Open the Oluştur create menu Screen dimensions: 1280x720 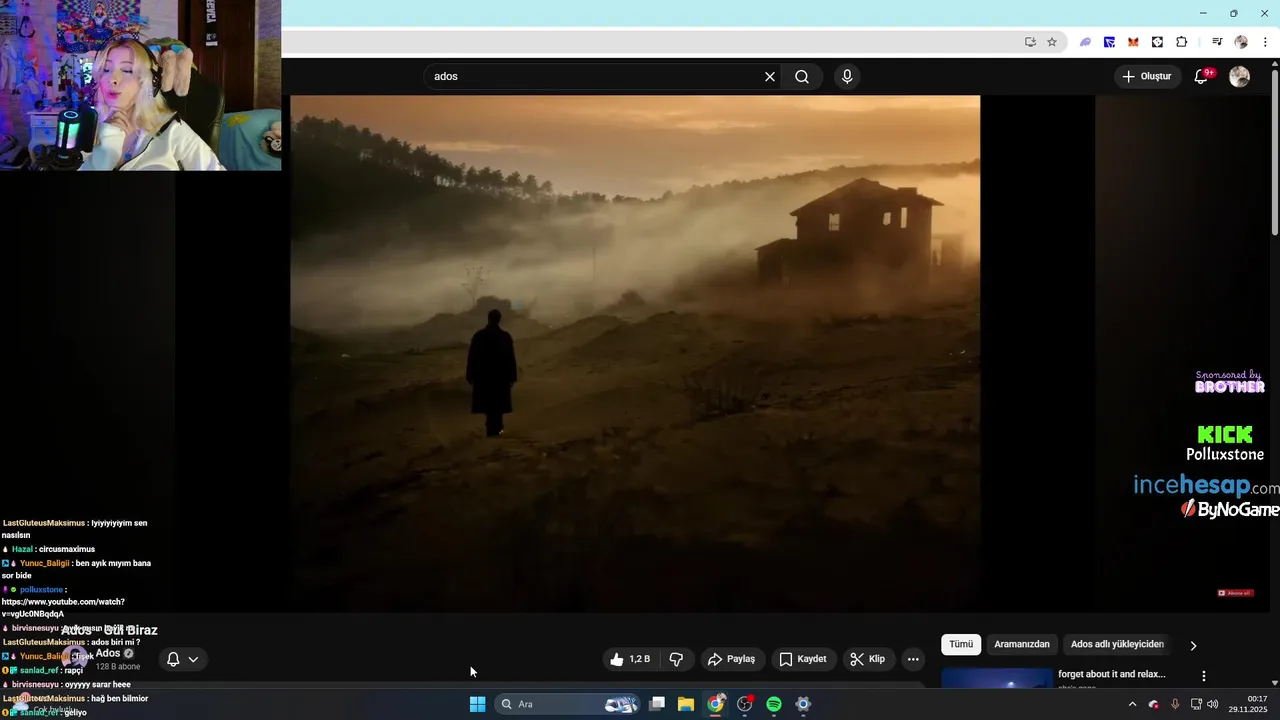pos(1147,77)
